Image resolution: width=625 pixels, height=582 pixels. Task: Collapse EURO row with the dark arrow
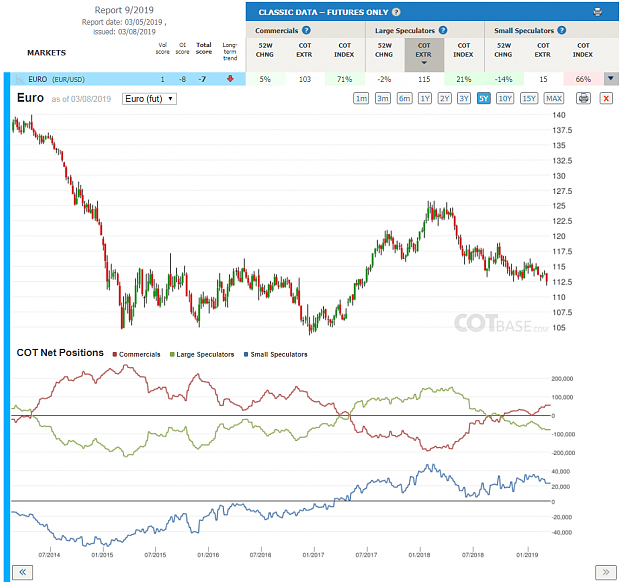tap(611, 79)
